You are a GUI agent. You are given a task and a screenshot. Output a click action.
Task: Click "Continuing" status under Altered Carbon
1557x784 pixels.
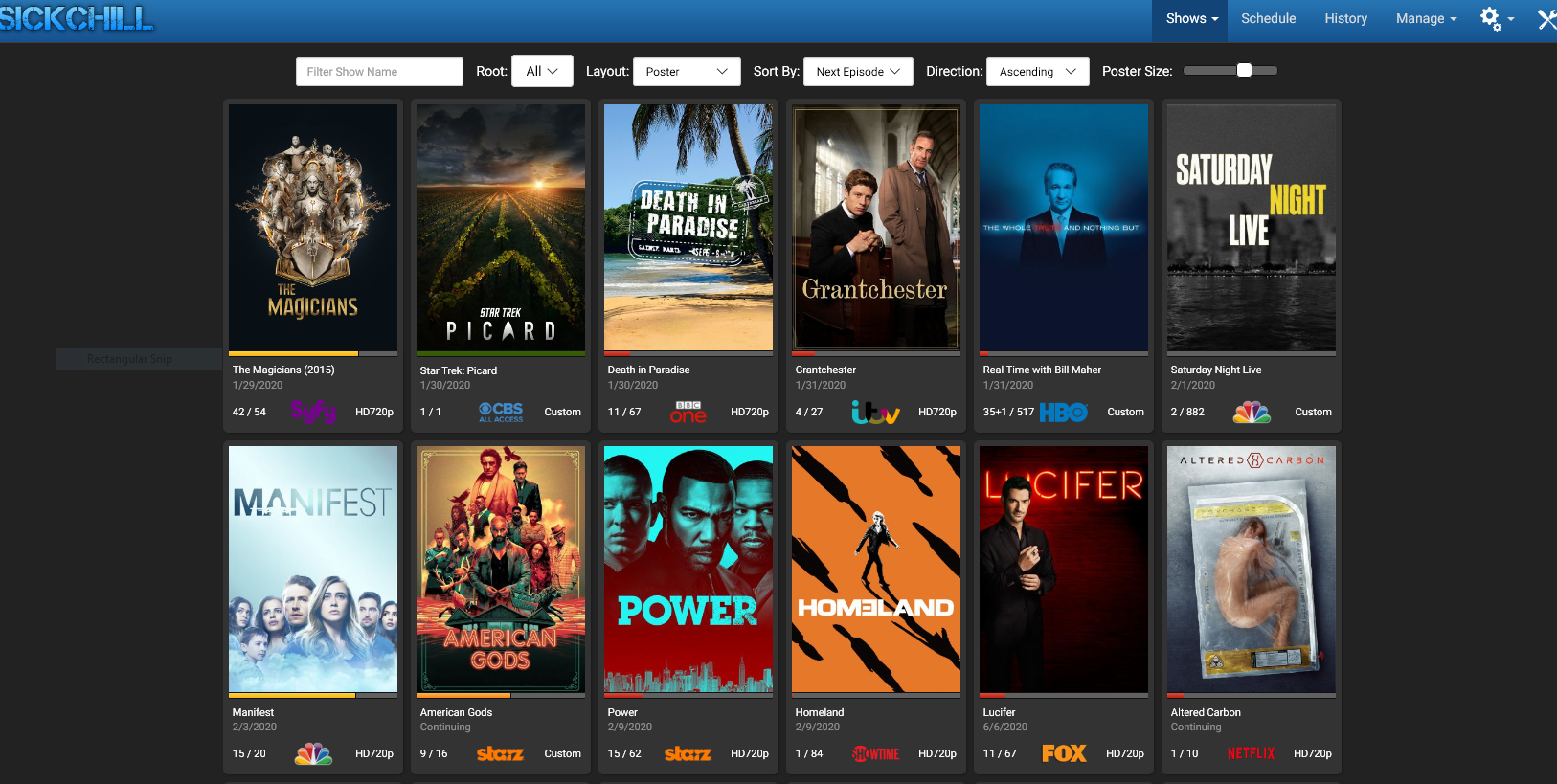(x=1196, y=727)
